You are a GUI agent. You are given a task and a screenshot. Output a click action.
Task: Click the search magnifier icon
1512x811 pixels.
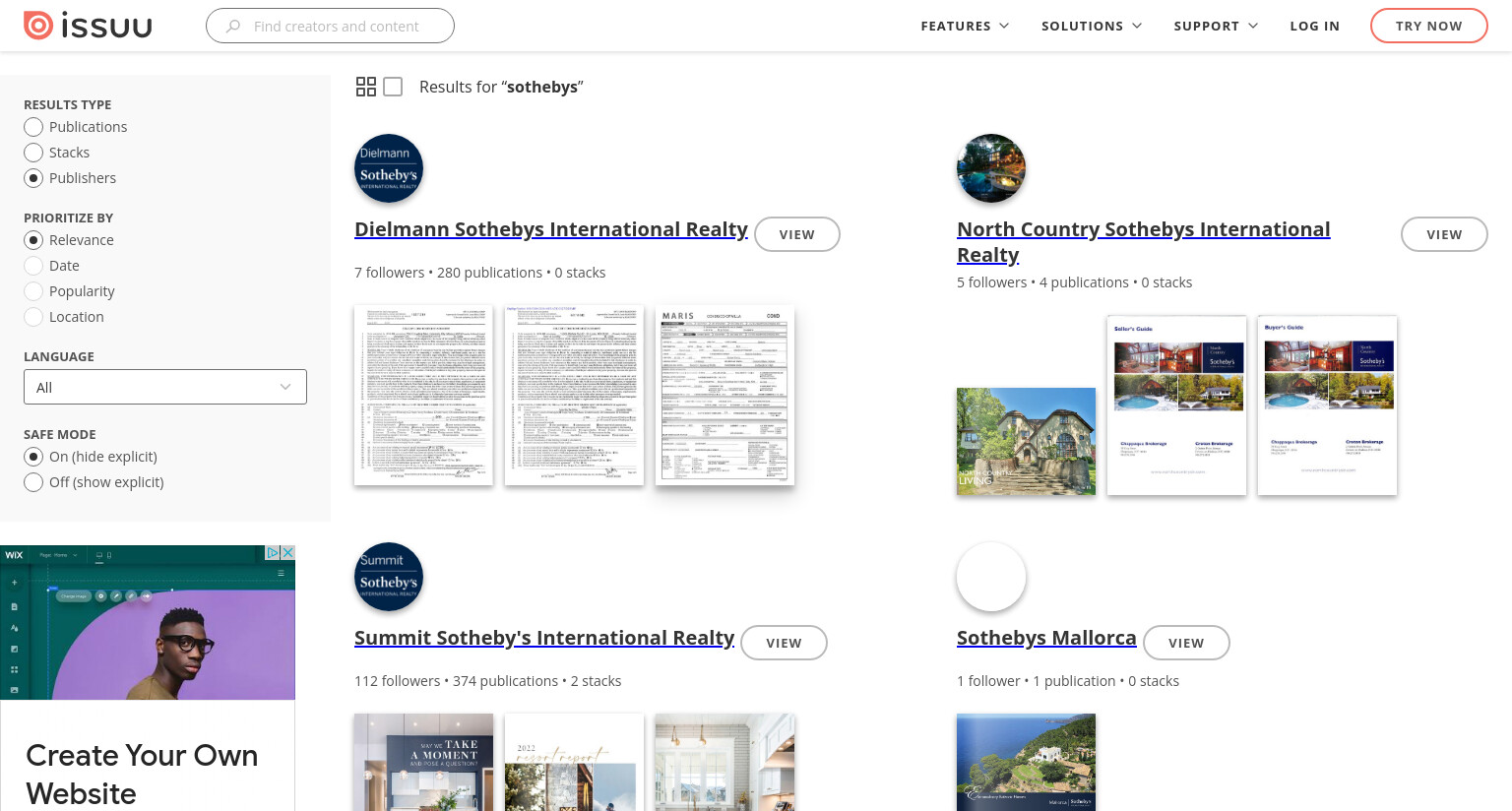click(x=233, y=27)
